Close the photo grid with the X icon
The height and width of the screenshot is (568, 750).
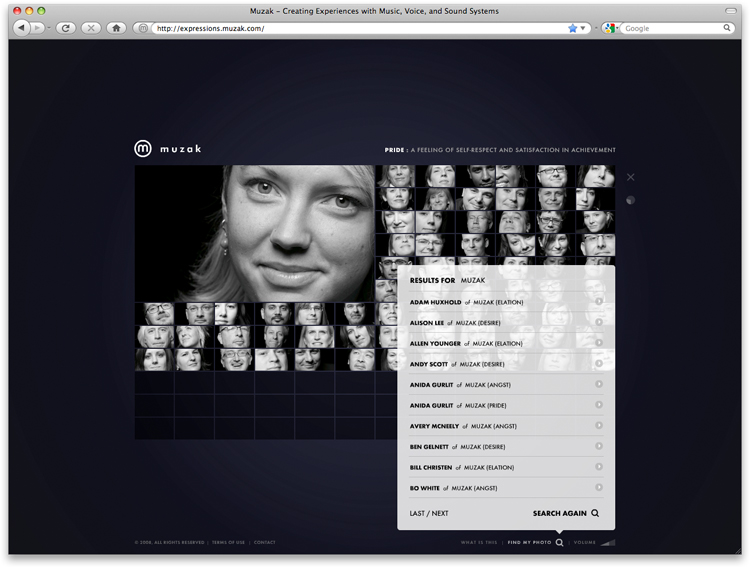630,177
